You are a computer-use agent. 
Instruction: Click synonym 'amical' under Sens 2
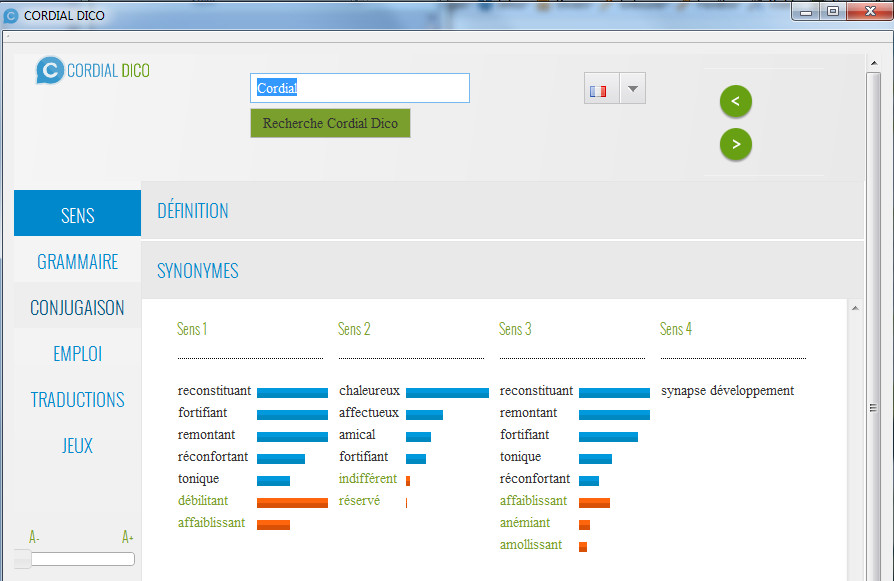click(x=357, y=434)
